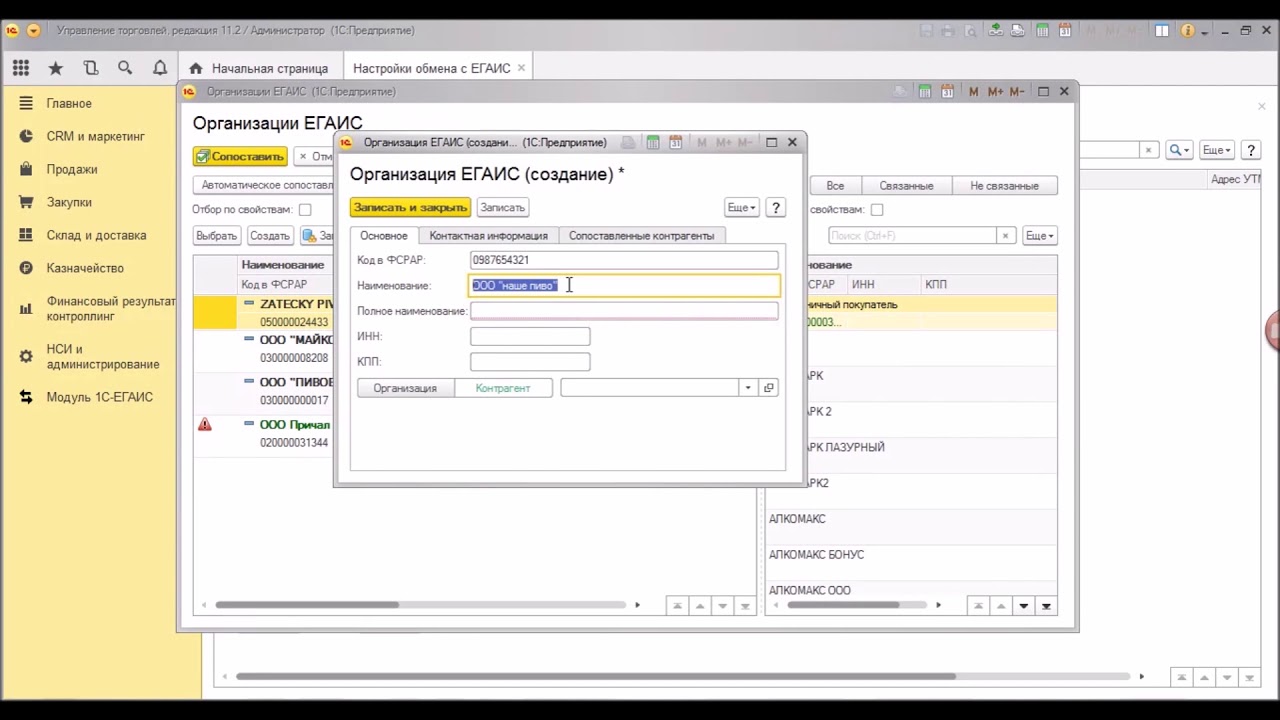Select ООО Причал row in the list
1280x720 pixels.
263,433
